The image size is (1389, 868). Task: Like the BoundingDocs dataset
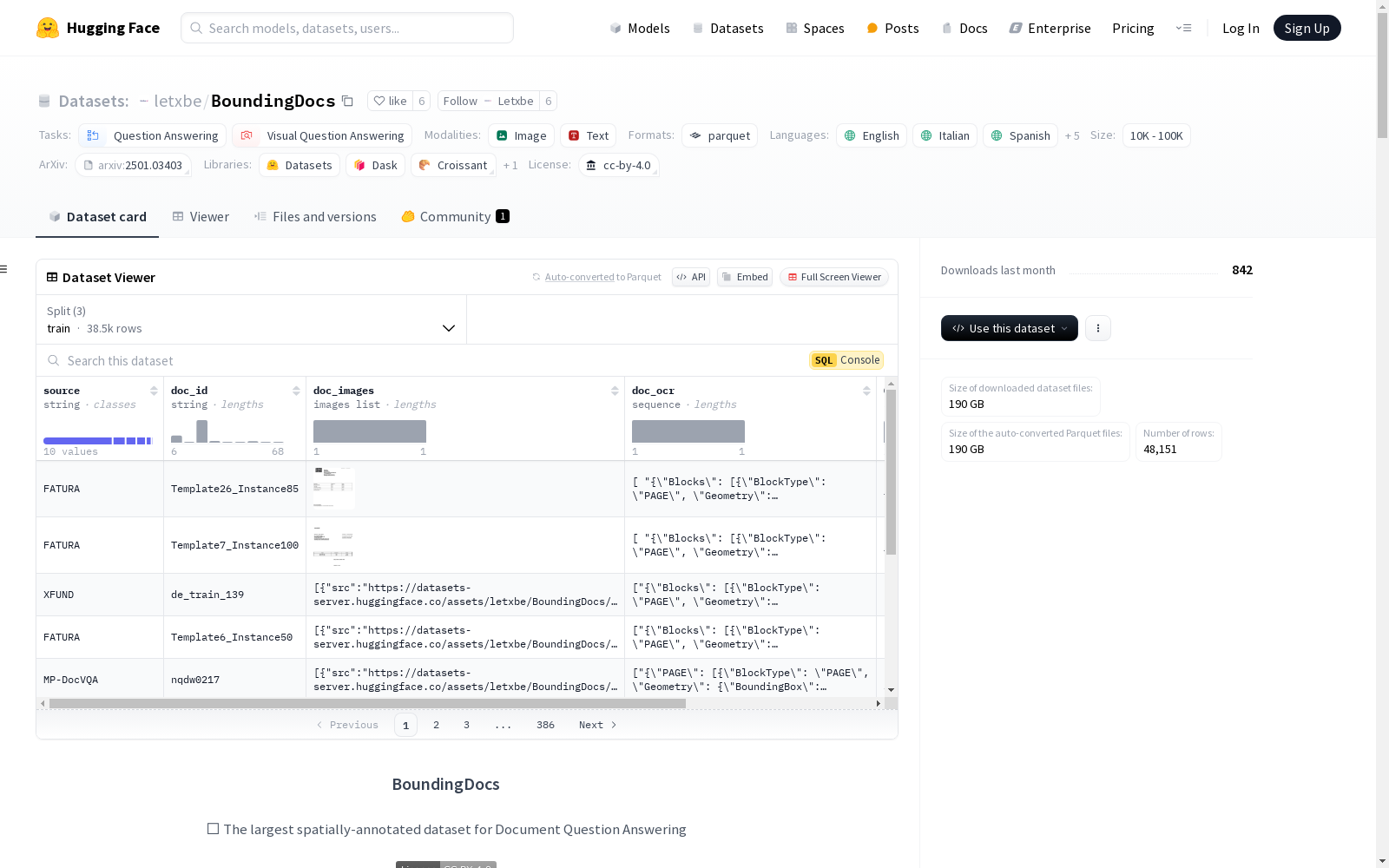coord(390,101)
